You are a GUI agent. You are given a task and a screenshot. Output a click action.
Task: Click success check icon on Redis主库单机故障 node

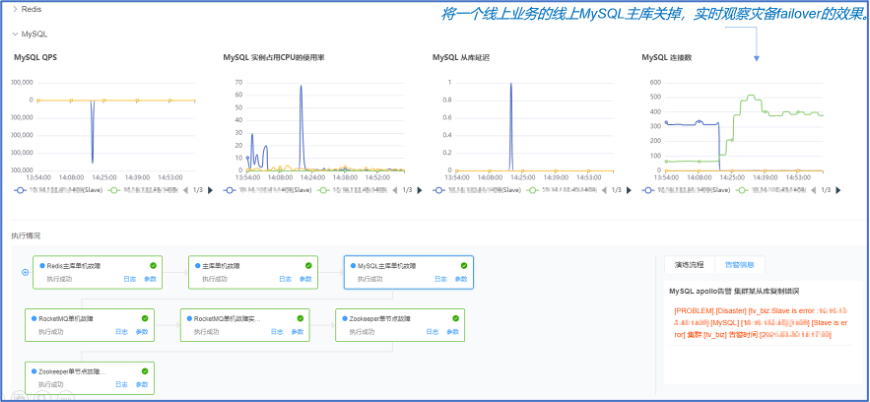[153, 266]
